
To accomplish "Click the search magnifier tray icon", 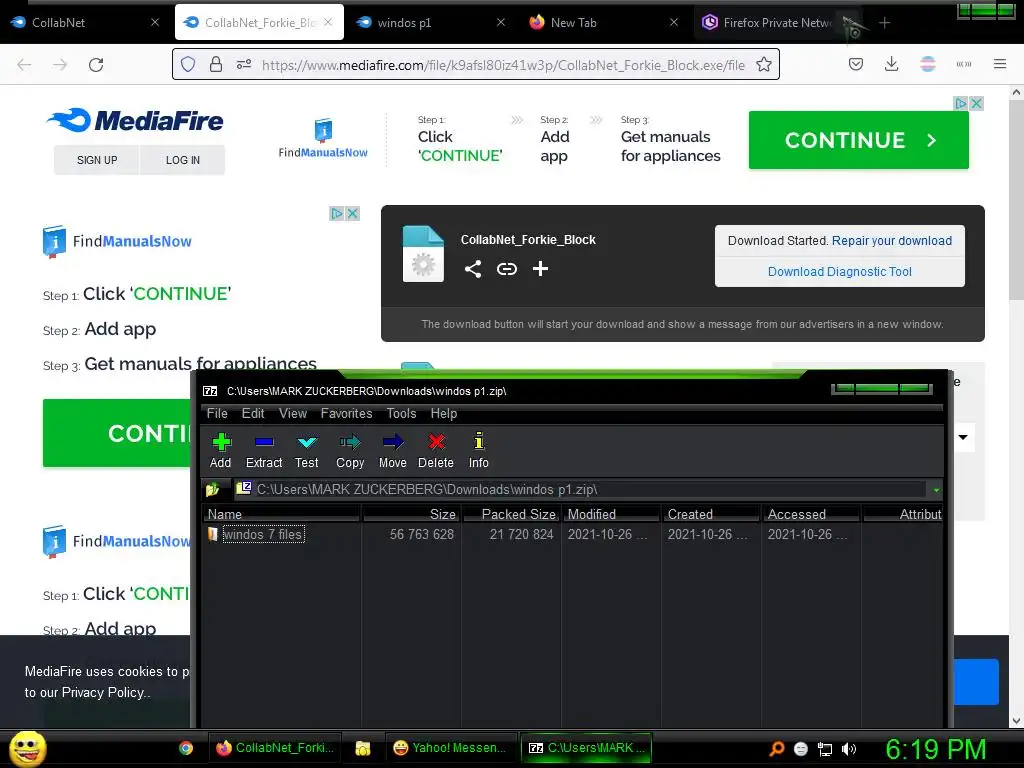I will click(x=776, y=749).
